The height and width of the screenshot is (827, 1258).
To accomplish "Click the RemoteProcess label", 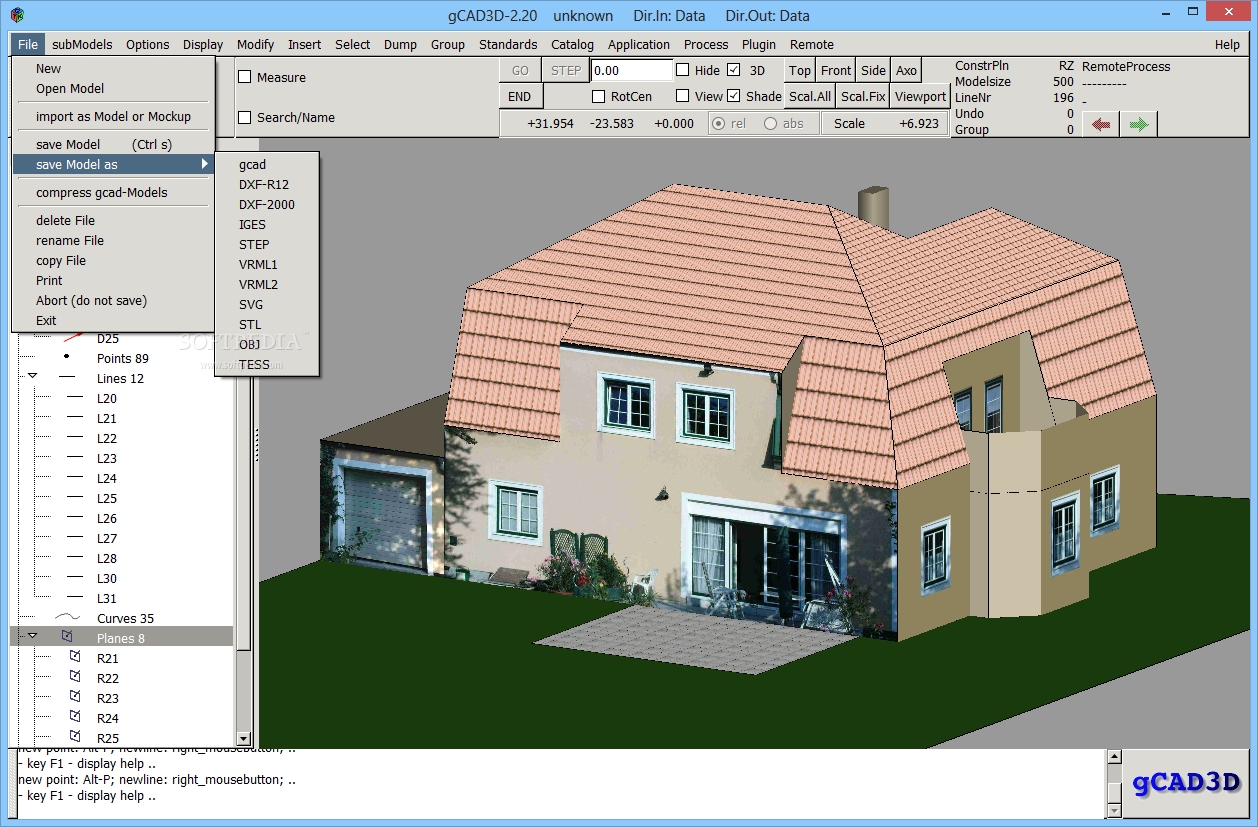I will click(1126, 66).
